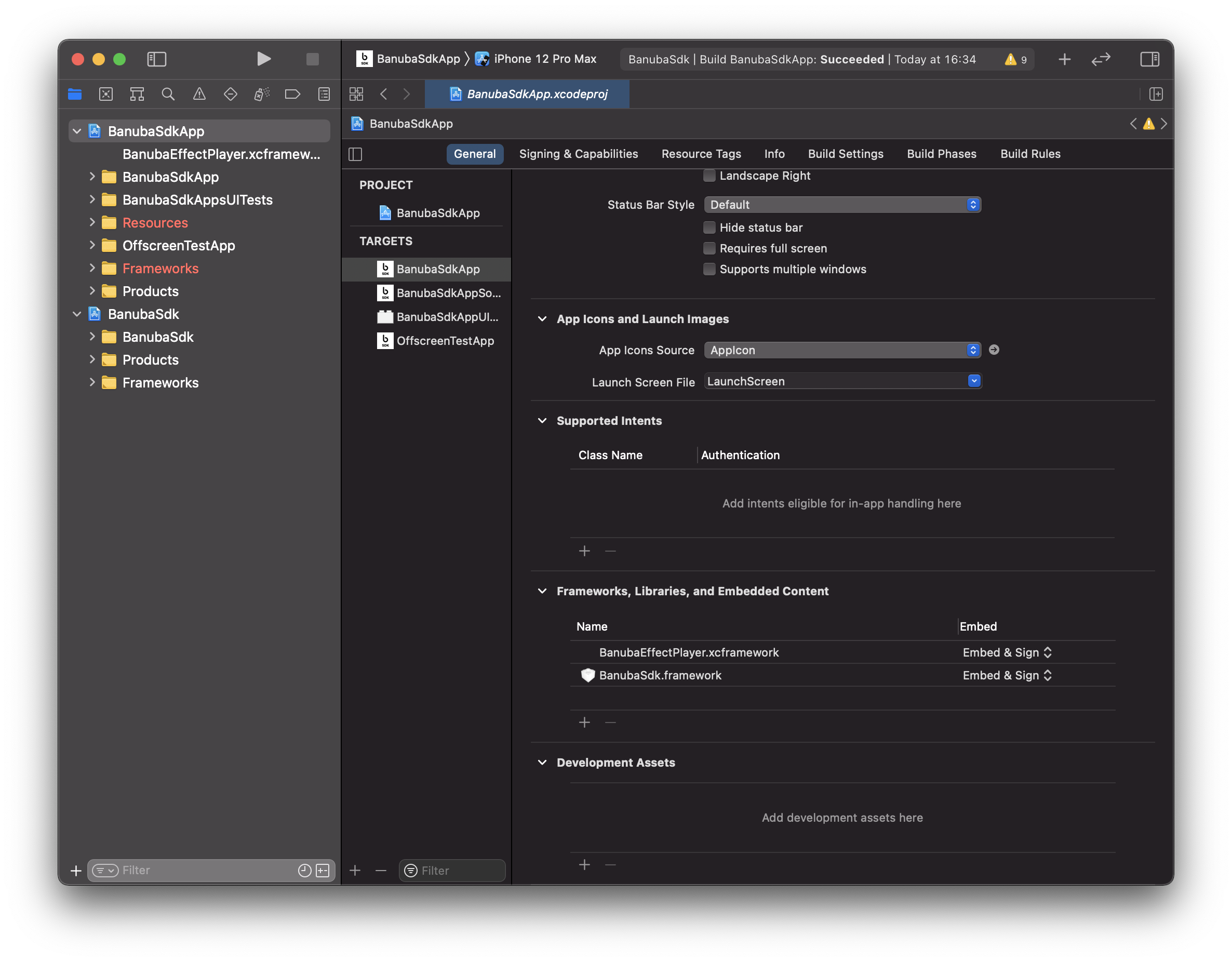Image resolution: width=1232 pixels, height=962 pixels.
Task: Open the Launch Screen File combo box
Action: click(842, 381)
